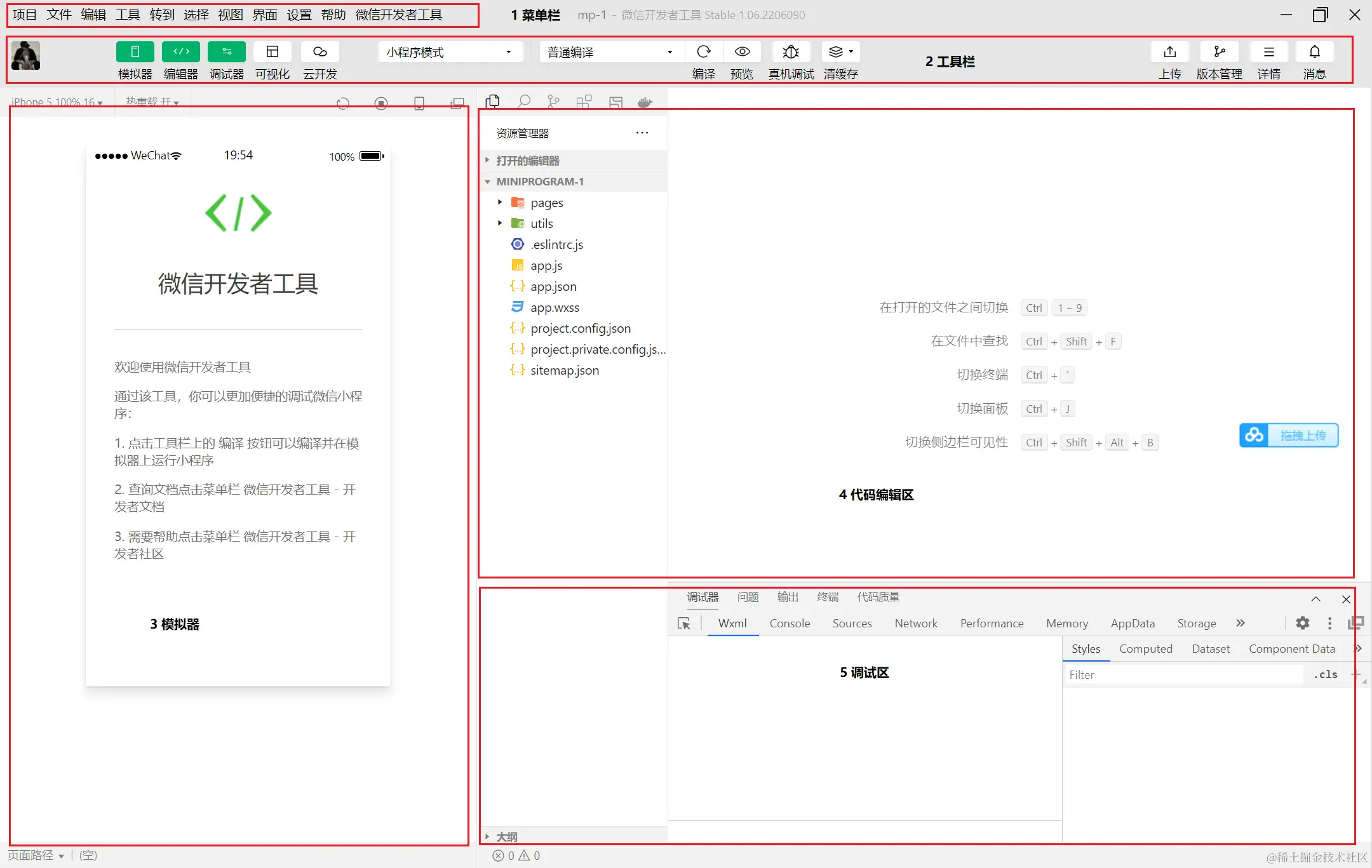Open the 普通编译 compile mode dropdown
1372x868 pixels.
pyautogui.click(x=609, y=52)
